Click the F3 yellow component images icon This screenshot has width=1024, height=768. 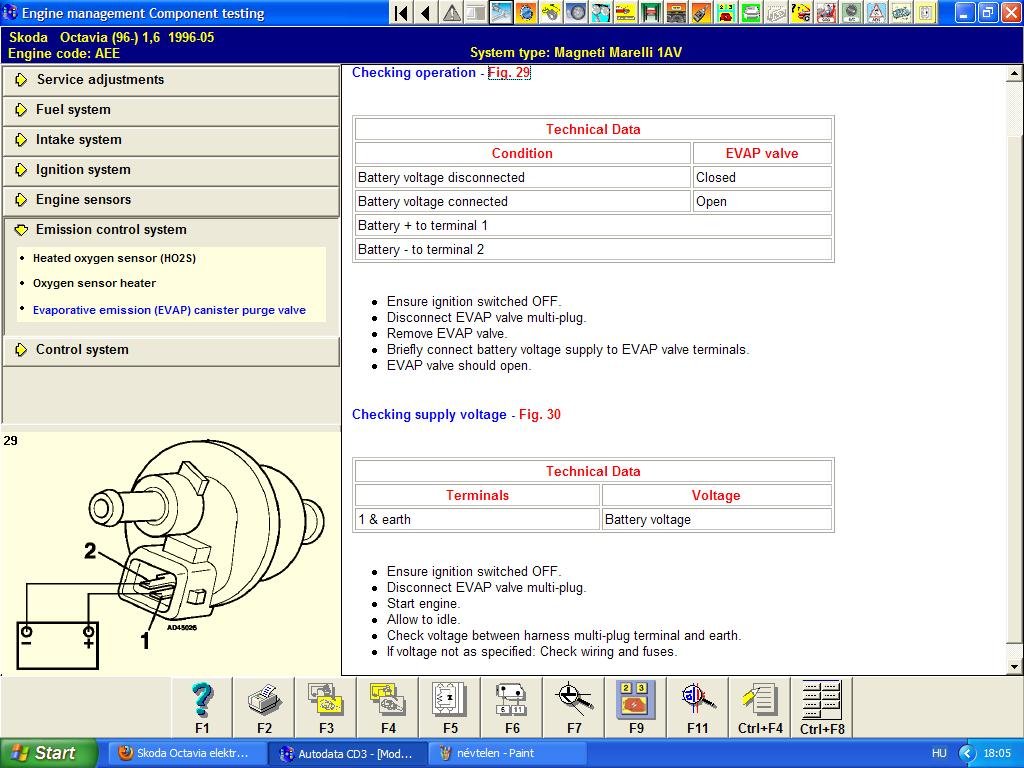[x=327, y=707]
